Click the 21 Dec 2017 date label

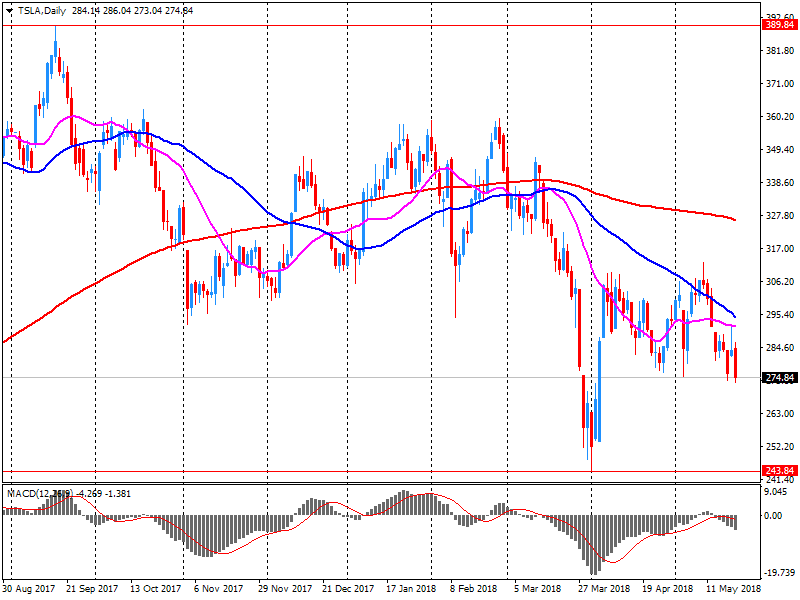click(349, 589)
